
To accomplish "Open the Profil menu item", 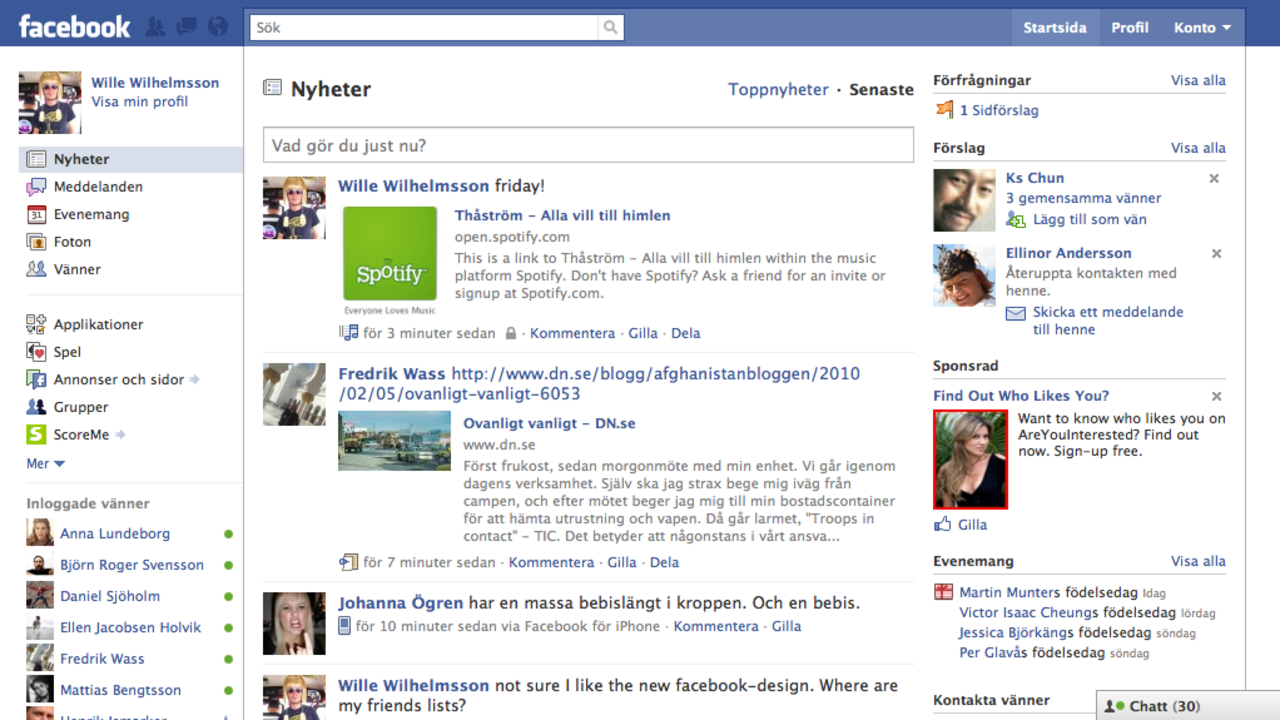I will (x=1130, y=27).
